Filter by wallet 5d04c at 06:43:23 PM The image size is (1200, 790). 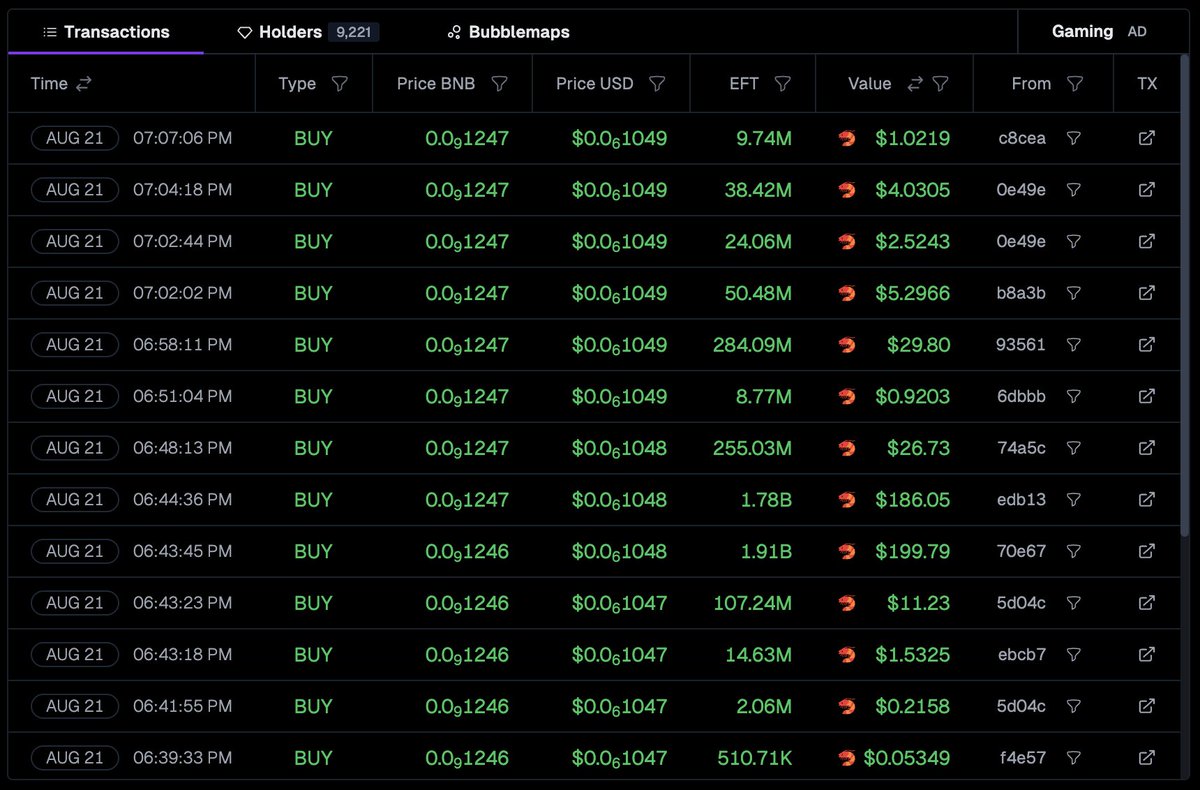pos(1073,603)
